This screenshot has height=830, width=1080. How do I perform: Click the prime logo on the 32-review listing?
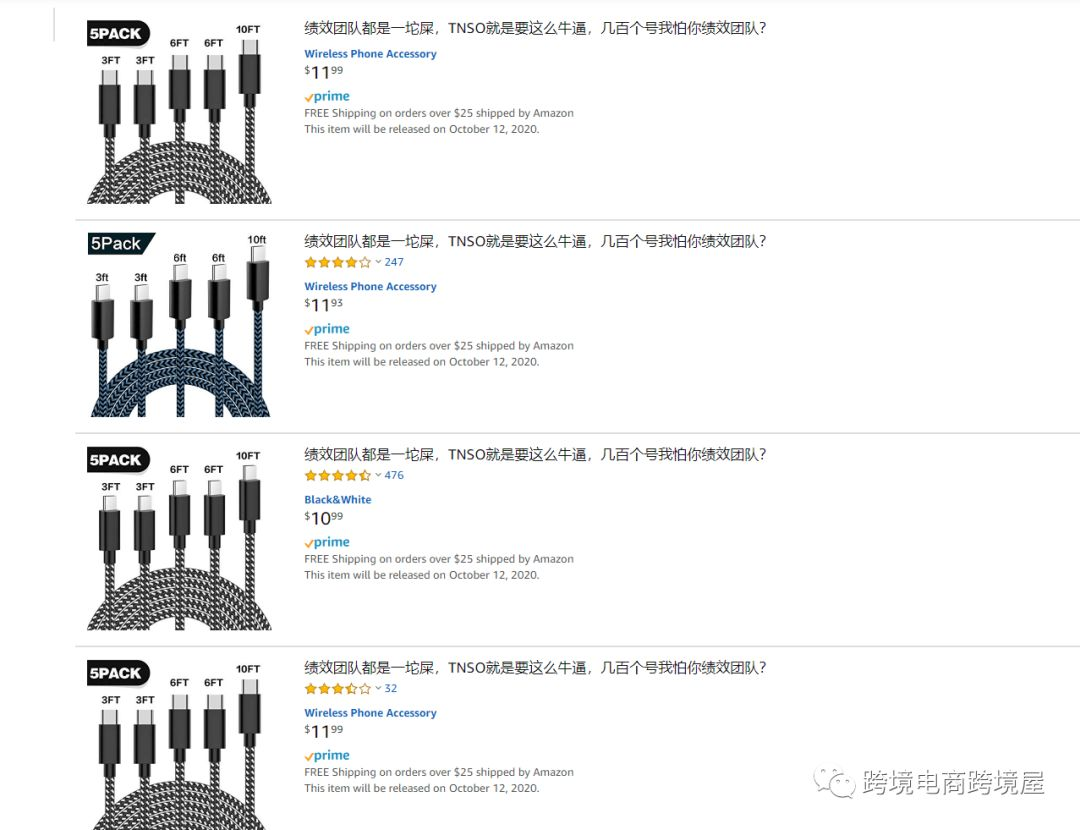tap(327, 756)
